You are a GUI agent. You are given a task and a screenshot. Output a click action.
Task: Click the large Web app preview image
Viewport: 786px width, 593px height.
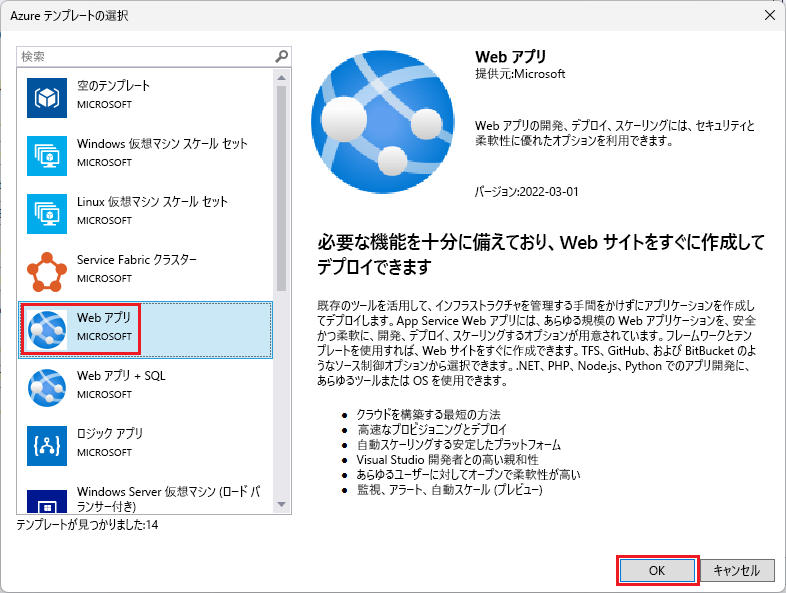(382, 122)
